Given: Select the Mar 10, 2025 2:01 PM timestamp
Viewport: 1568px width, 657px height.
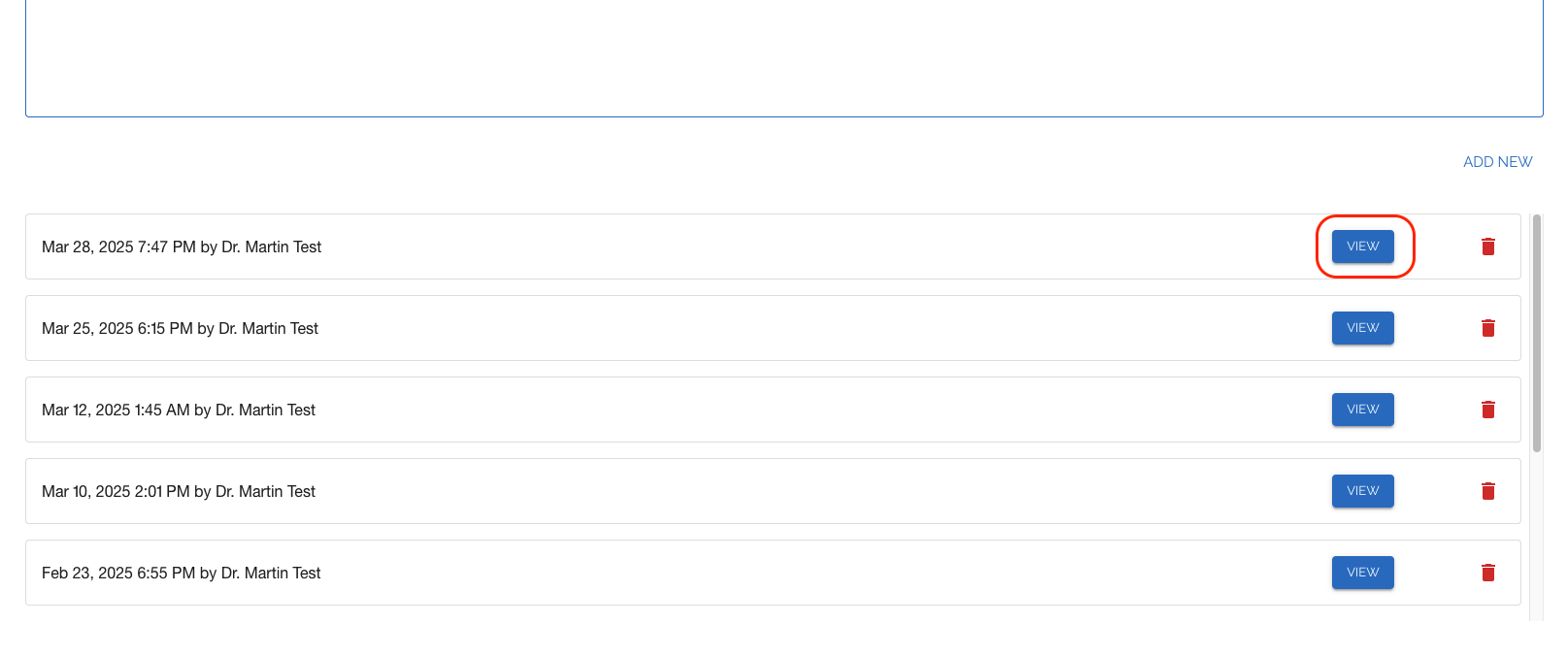Looking at the screenshot, I should (116, 492).
